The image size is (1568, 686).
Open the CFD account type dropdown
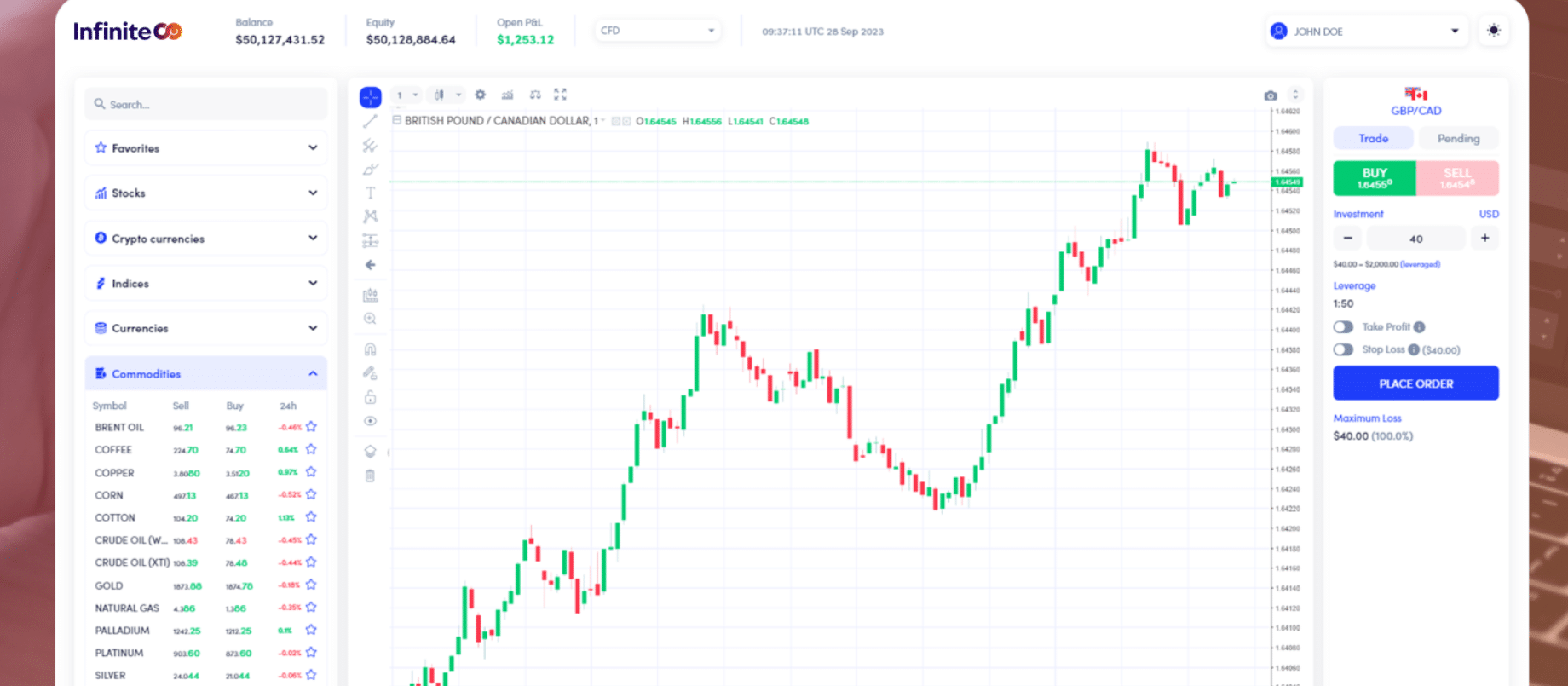point(657,31)
